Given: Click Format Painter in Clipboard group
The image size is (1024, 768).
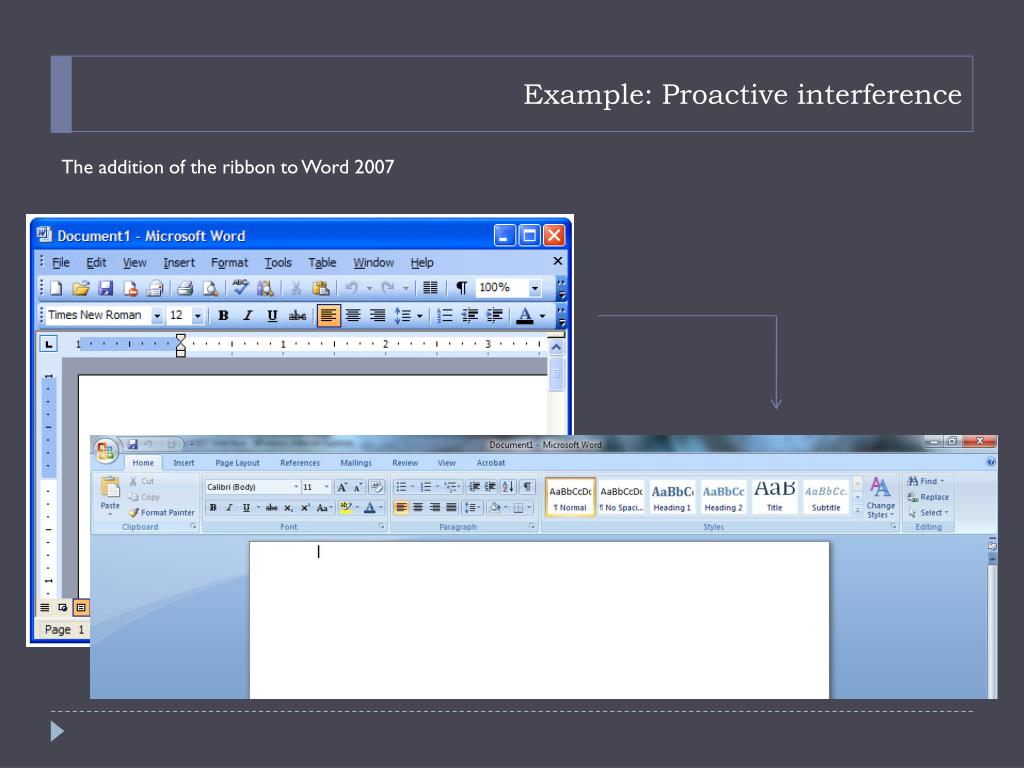Looking at the screenshot, I should pyautogui.click(x=161, y=513).
